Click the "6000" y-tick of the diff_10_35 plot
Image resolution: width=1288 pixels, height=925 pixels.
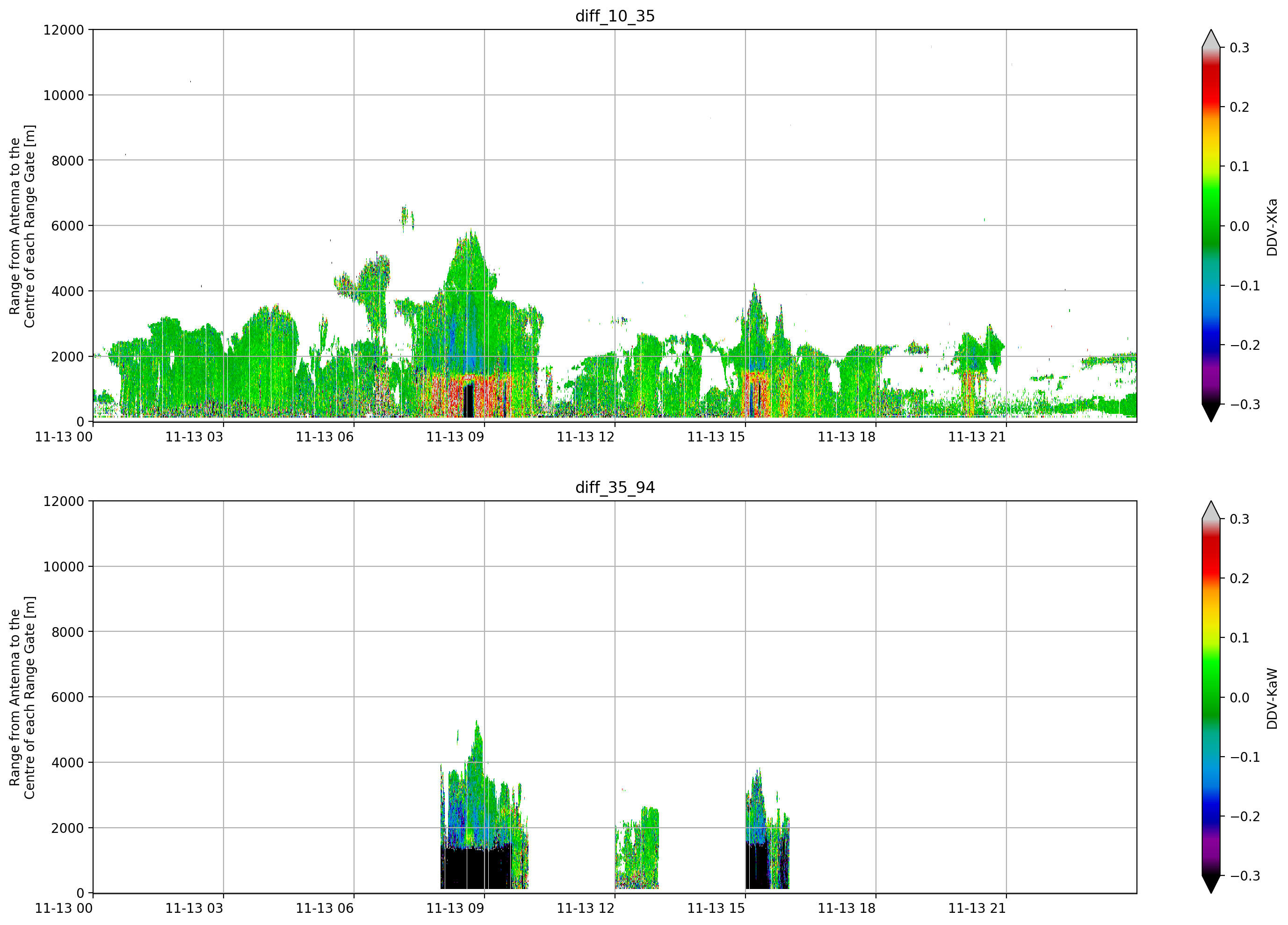[67, 226]
